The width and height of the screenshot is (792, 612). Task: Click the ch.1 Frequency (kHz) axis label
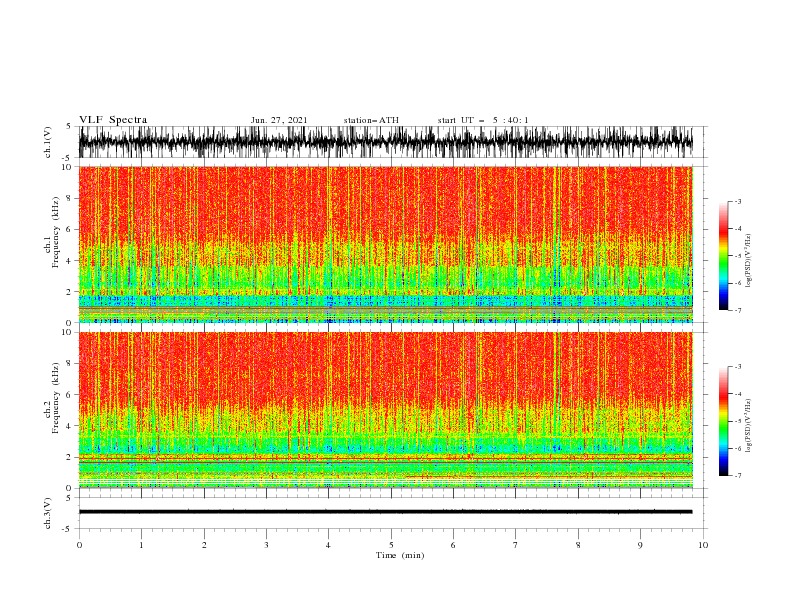(x=52, y=233)
